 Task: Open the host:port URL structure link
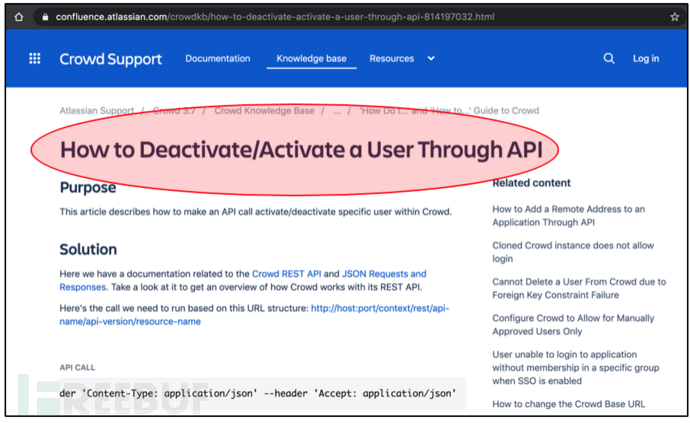click(254, 315)
